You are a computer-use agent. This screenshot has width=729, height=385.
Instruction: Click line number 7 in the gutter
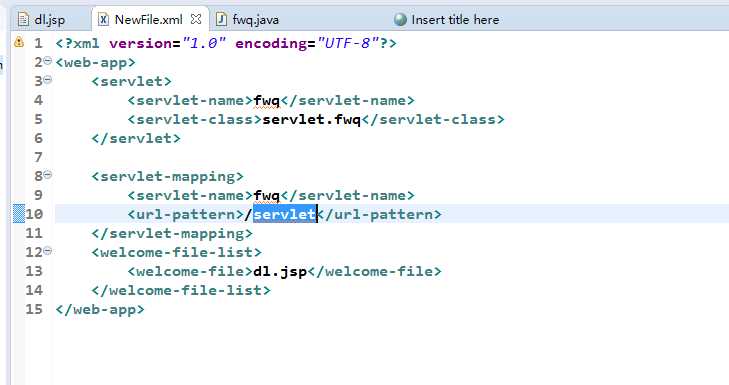[x=38, y=157]
